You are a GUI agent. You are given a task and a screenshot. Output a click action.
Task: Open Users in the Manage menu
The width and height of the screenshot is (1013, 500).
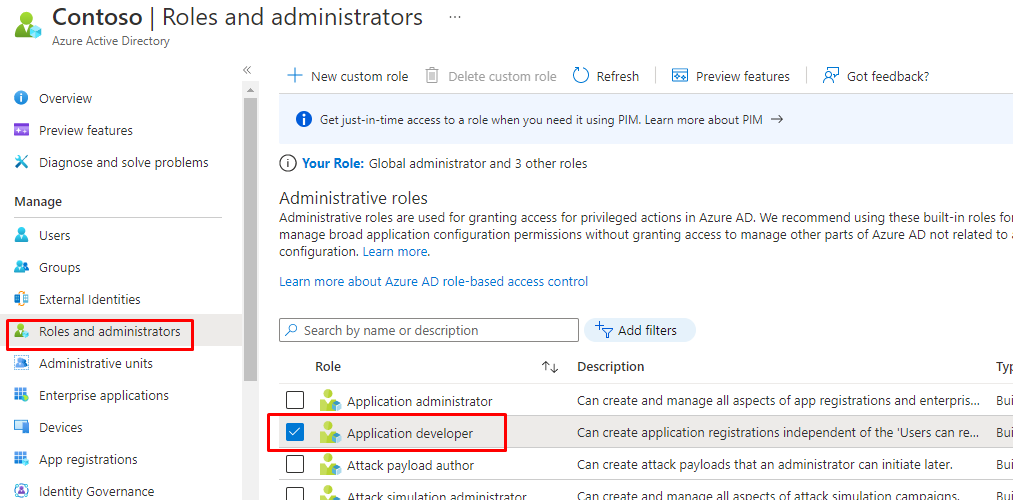click(x=54, y=235)
